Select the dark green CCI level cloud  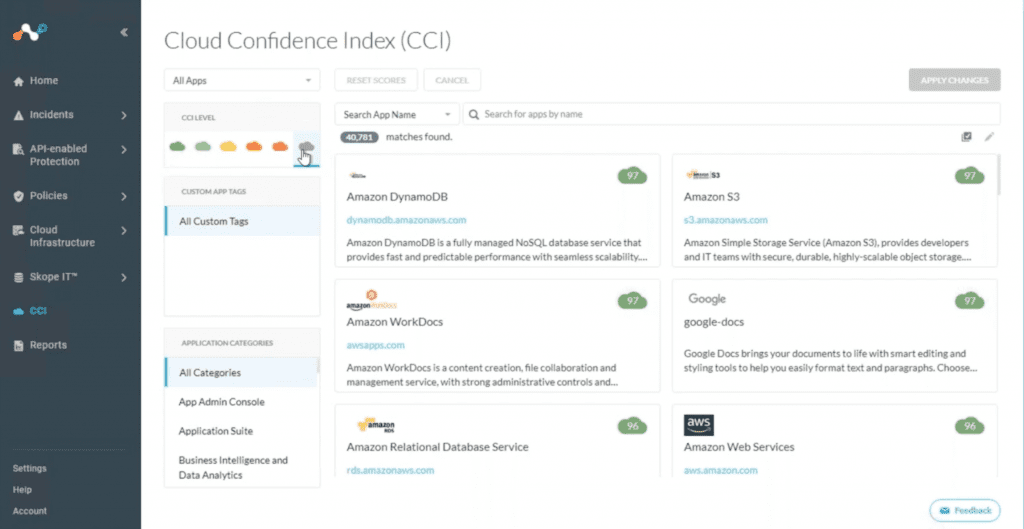point(177,146)
